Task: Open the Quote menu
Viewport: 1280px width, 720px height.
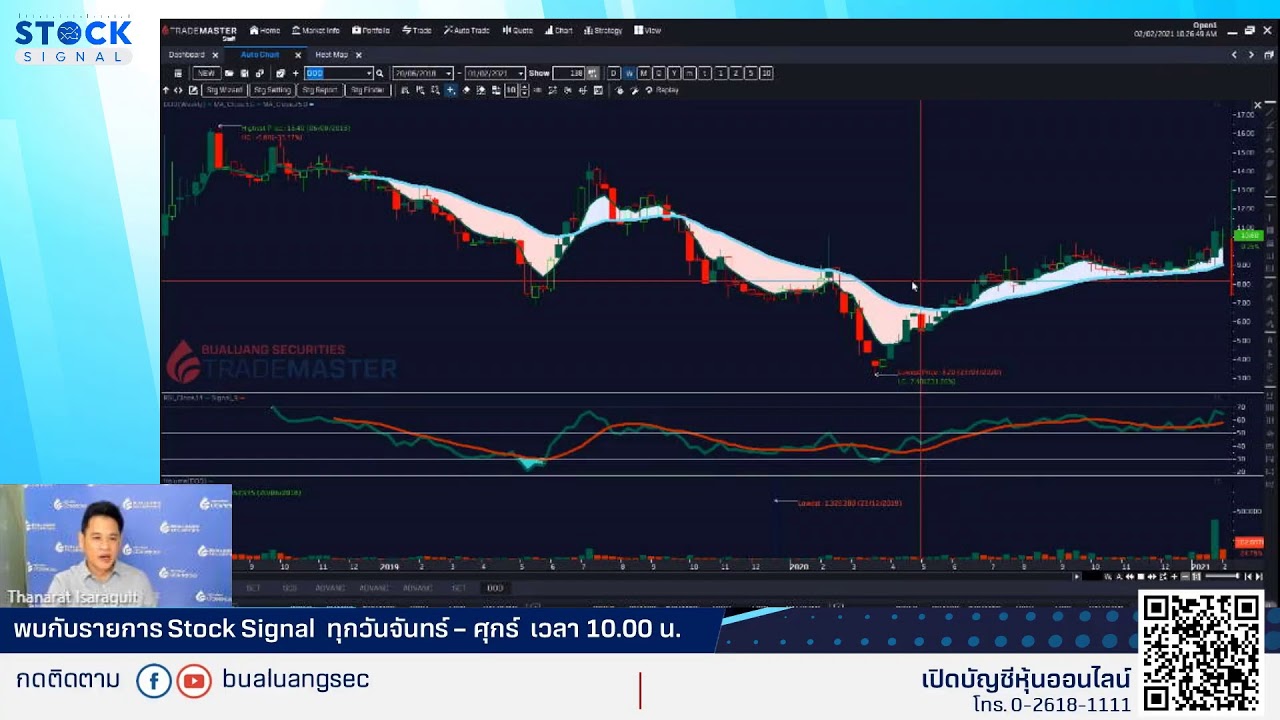Action: click(518, 30)
